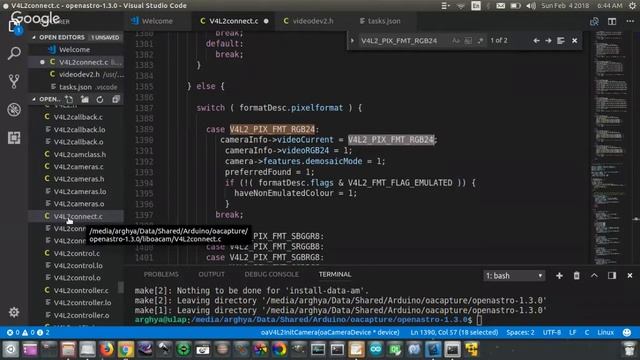Open the editor More Actions menu
The height and width of the screenshot is (360, 640).
[x=630, y=21]
